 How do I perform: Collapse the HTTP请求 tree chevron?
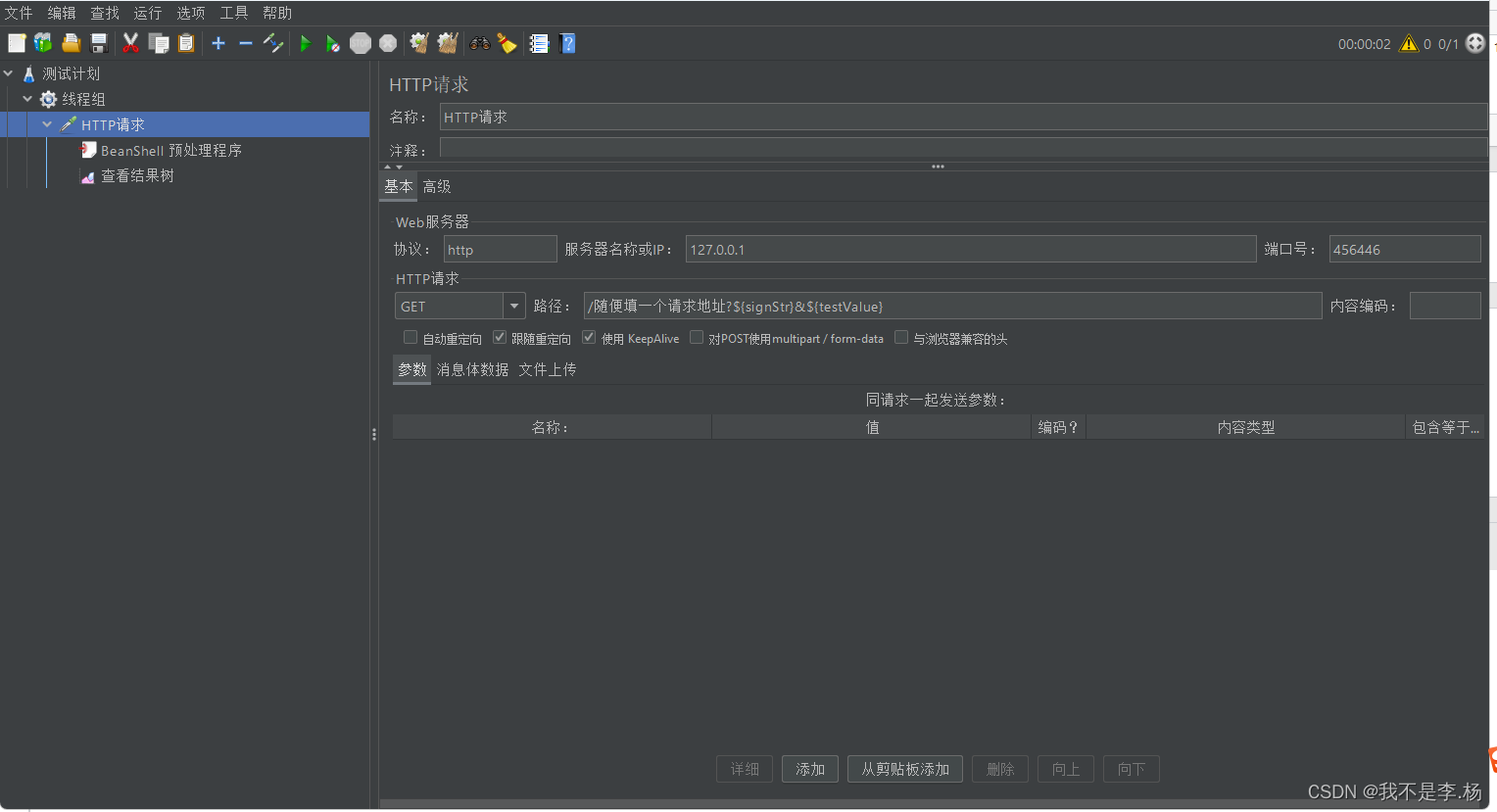point(47,123)
